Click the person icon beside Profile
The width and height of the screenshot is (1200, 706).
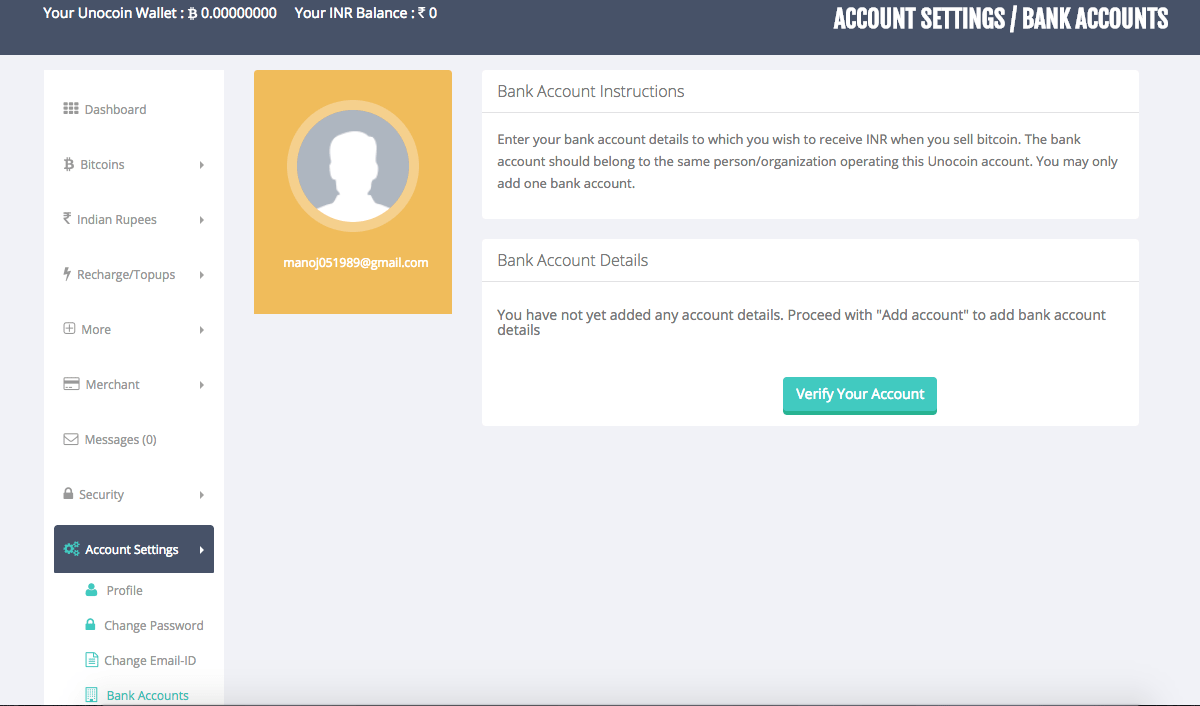[x=91, y=590]
